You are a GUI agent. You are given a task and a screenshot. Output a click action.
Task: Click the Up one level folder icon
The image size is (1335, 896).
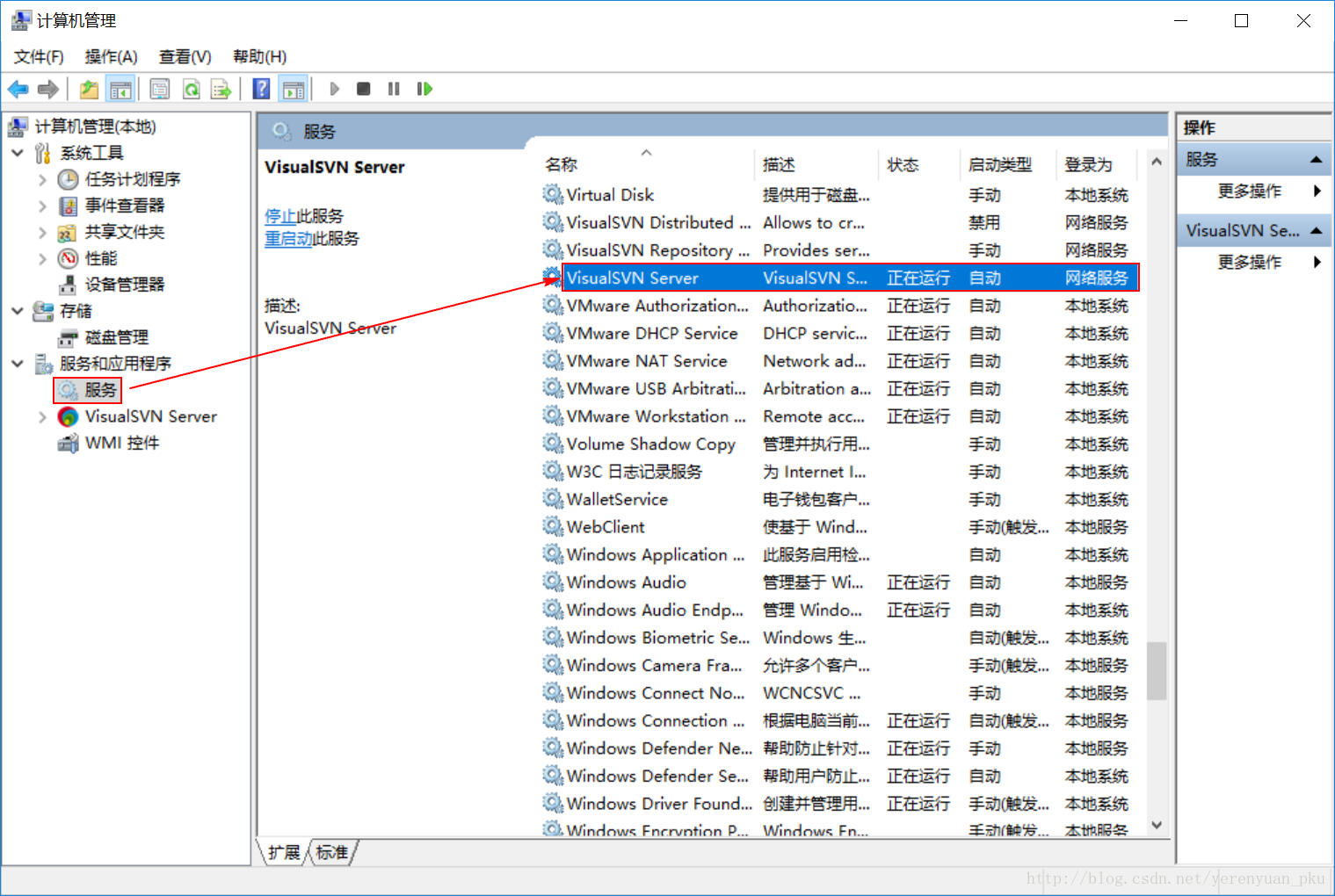pyautogui.click(x=89, y=89)
